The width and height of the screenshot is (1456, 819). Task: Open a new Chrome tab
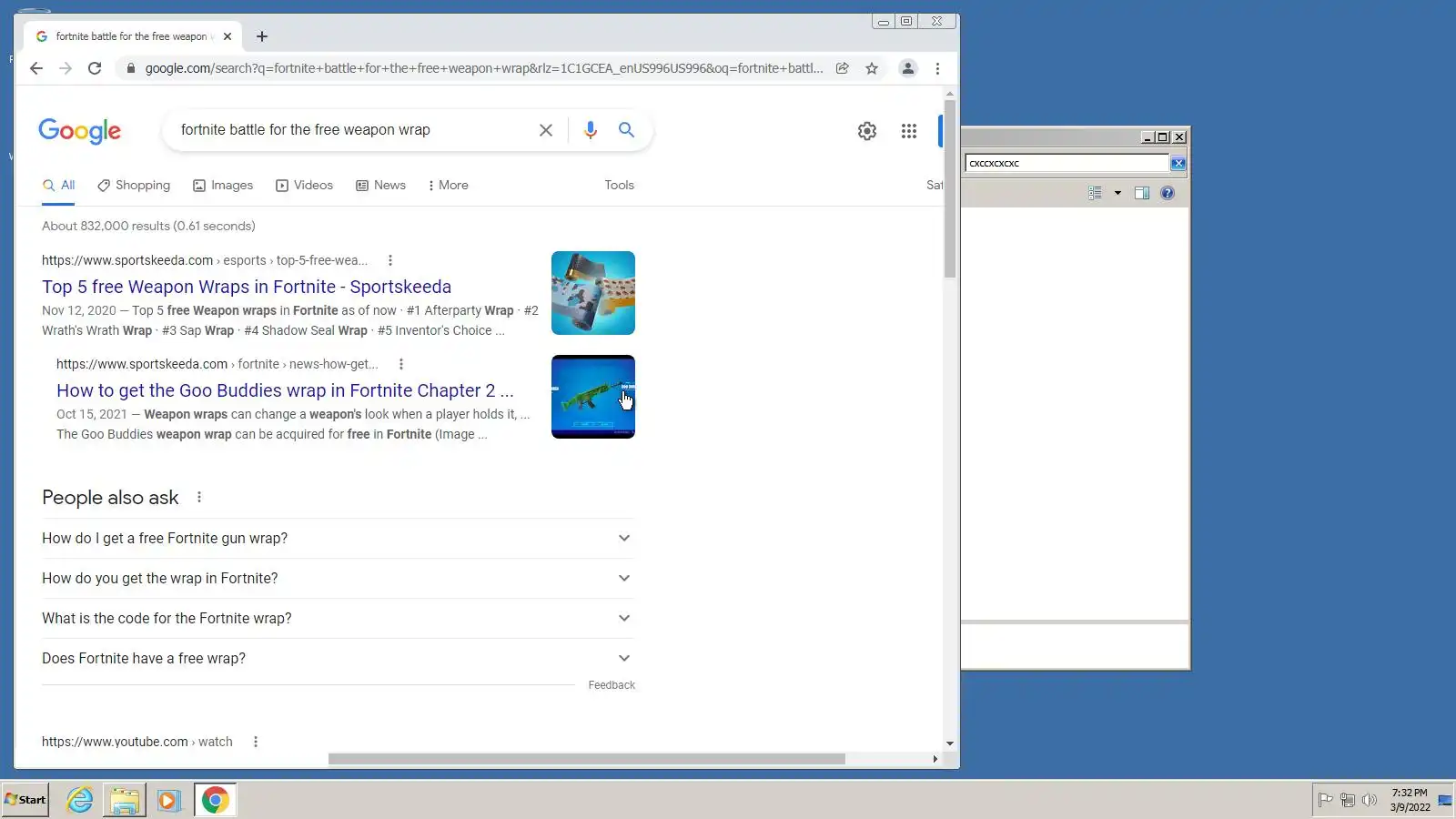(262, 36)
